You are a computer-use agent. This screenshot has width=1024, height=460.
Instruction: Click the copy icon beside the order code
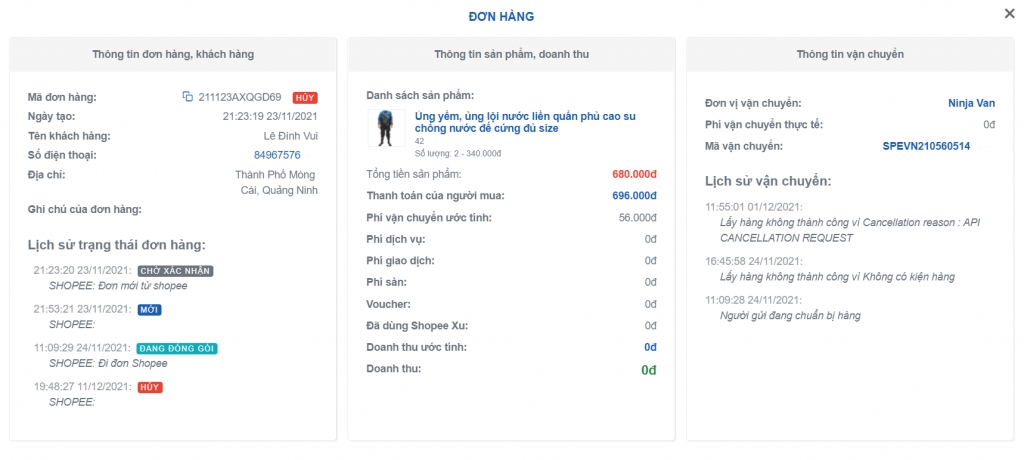[187, 97]
